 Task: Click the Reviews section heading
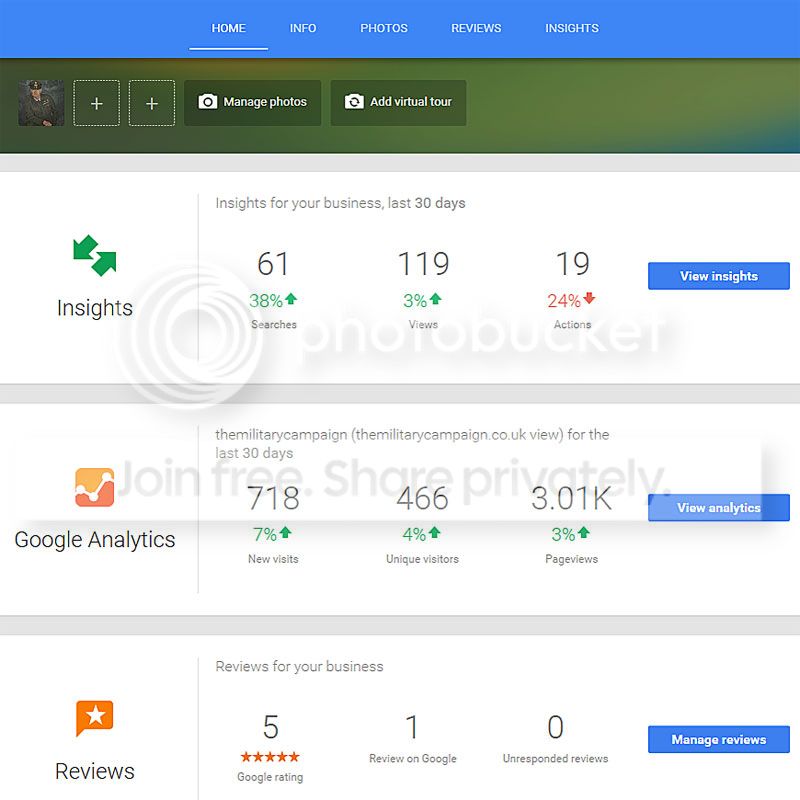point(95,771)
